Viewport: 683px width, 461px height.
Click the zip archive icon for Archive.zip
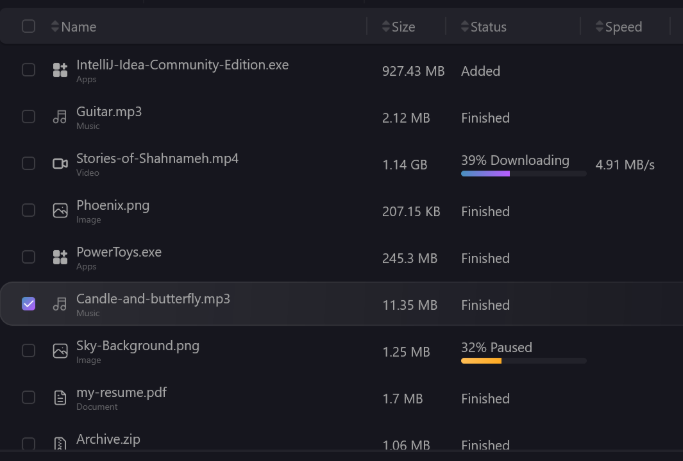pyautogui.click(x=60, y=444)
